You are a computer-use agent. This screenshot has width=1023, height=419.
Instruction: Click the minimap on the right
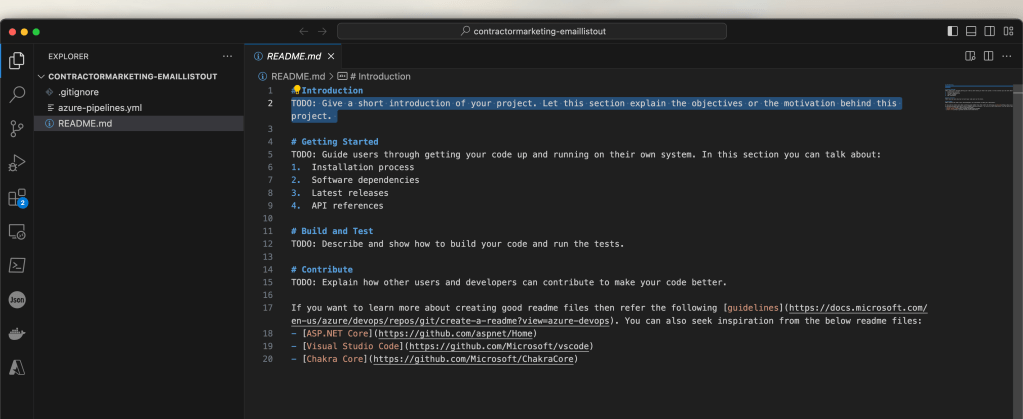[979, 98]
